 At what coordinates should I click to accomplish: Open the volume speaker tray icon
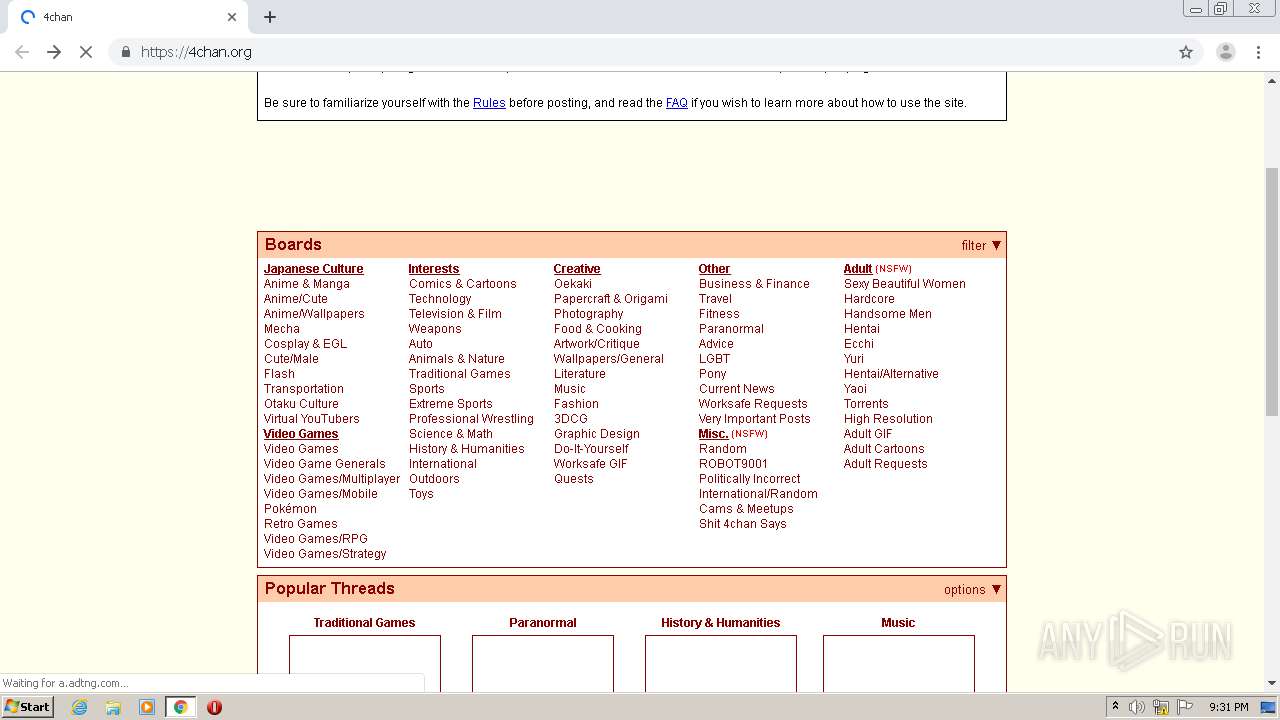pyautogui.click(x=1137, y=707)
